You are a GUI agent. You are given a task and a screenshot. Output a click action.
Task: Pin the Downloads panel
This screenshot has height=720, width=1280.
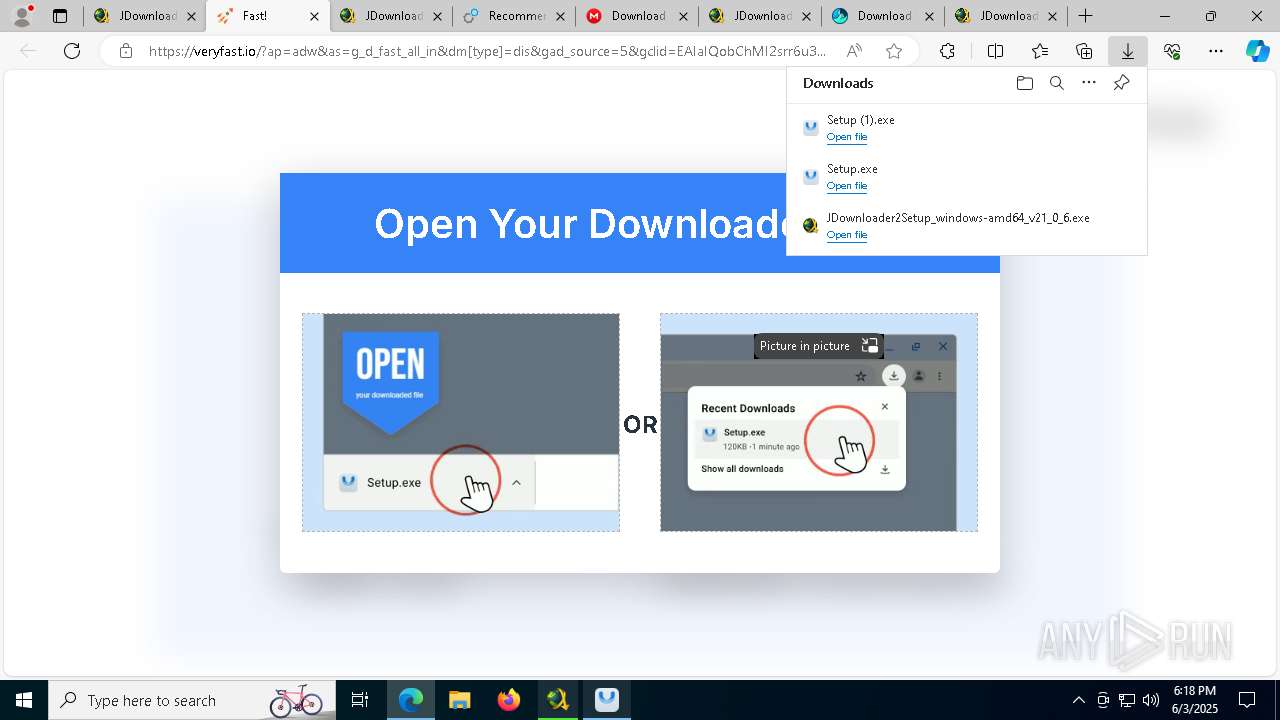[1121, 83]
